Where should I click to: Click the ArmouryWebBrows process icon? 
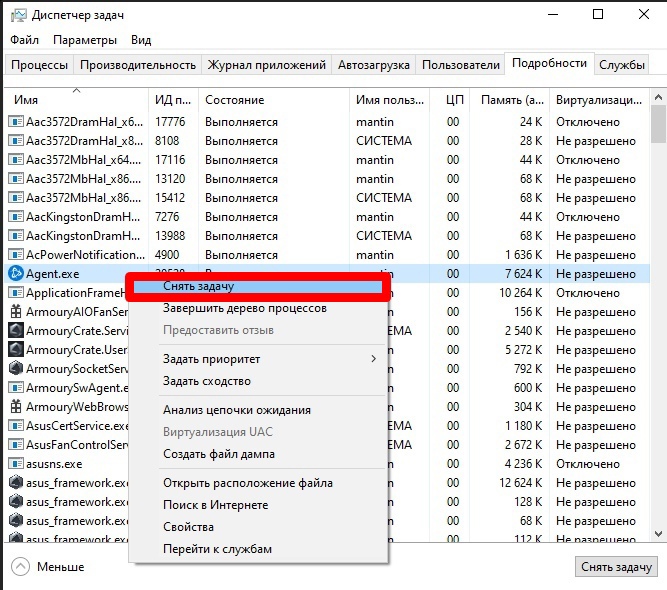pyautogui.click(x=16, y=407)
